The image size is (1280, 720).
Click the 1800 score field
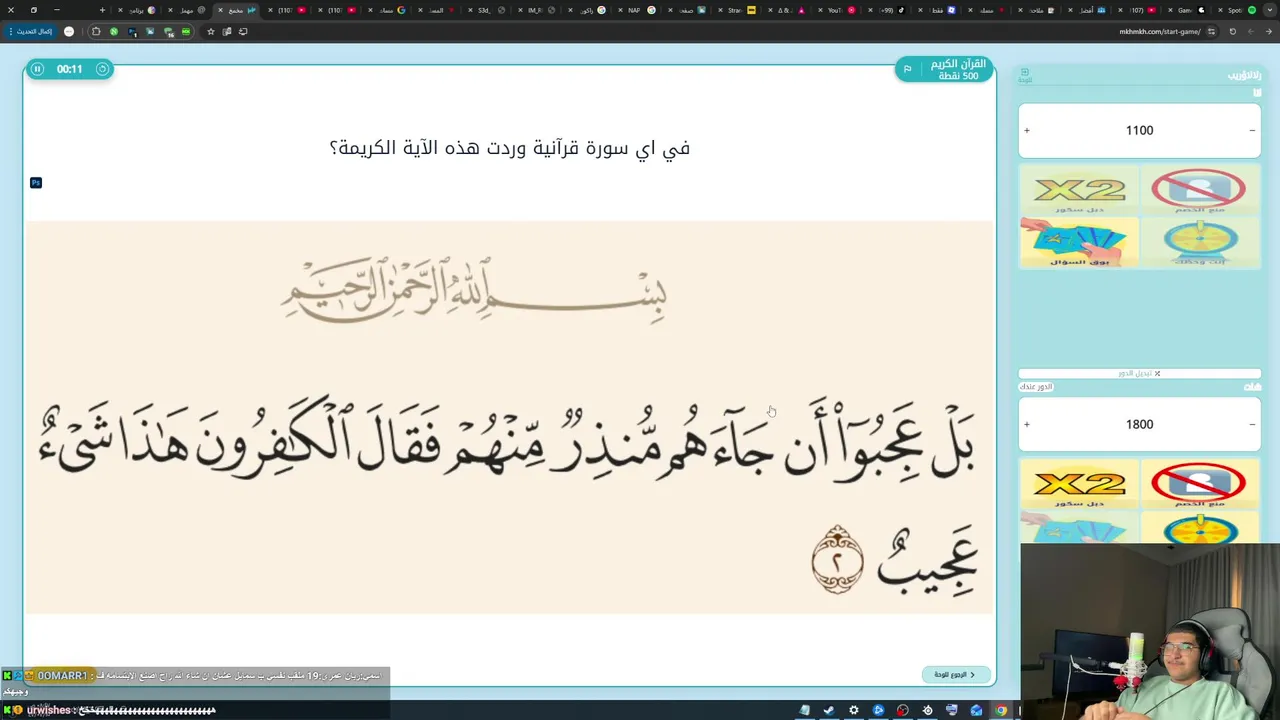pyautogui.click(x=1139, y=424)
